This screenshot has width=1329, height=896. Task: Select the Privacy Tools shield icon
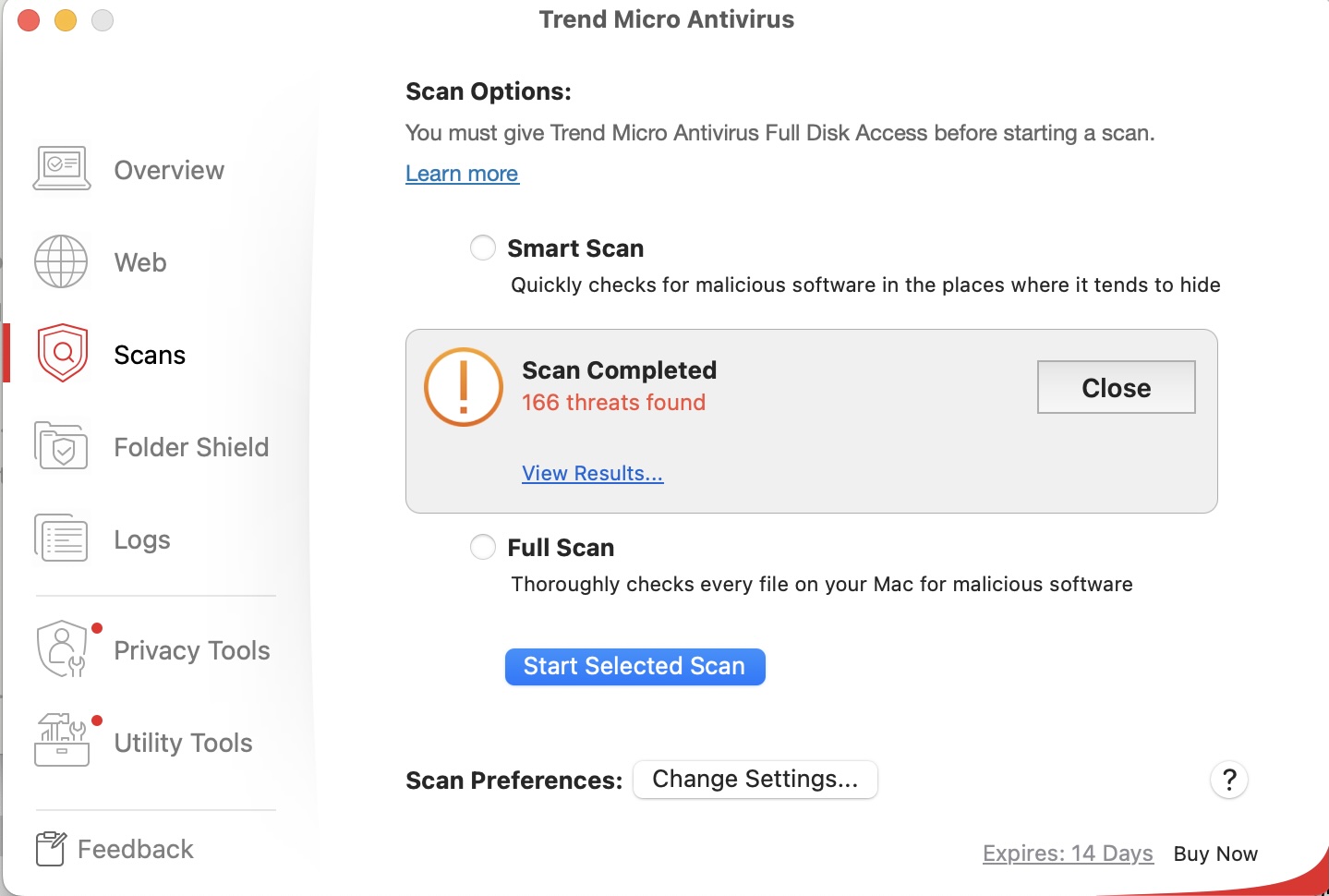tap(61, 648)
